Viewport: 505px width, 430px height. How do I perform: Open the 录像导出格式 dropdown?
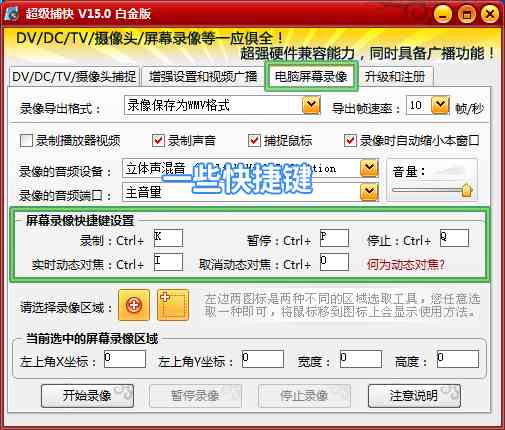coord(311,105)
